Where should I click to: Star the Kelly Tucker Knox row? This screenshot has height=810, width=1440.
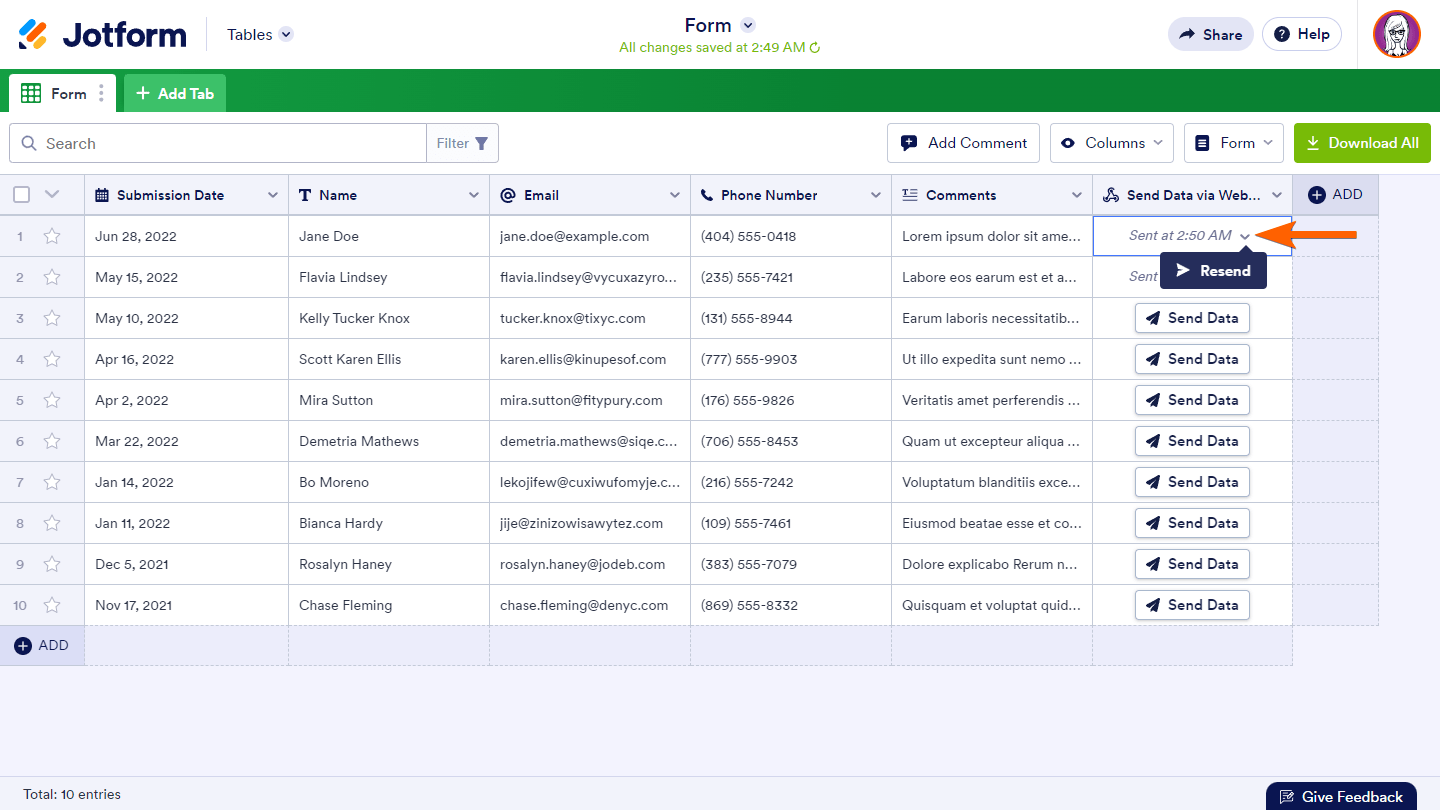point(52,318)
